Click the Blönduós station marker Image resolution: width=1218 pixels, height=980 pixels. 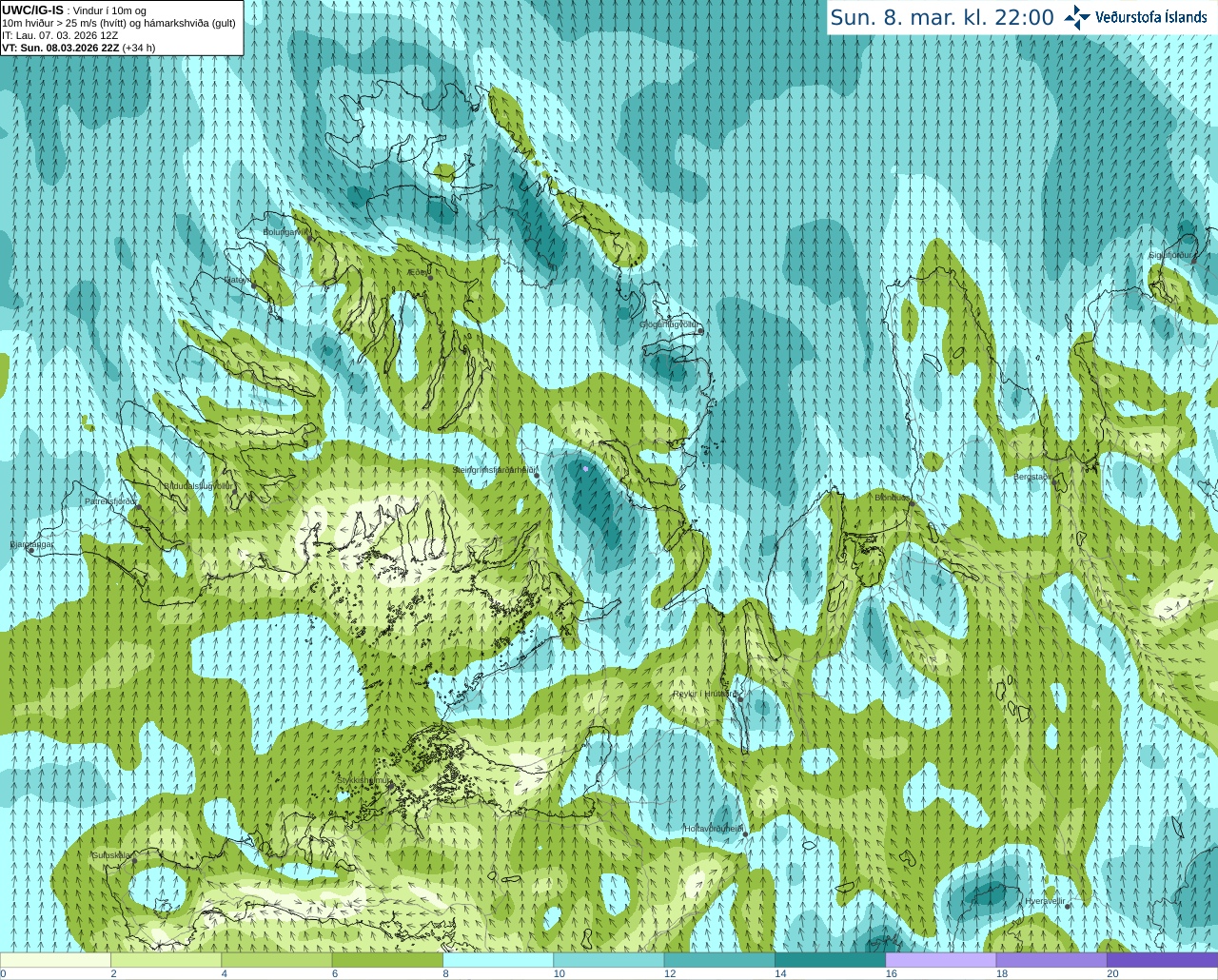coord(911,503)
